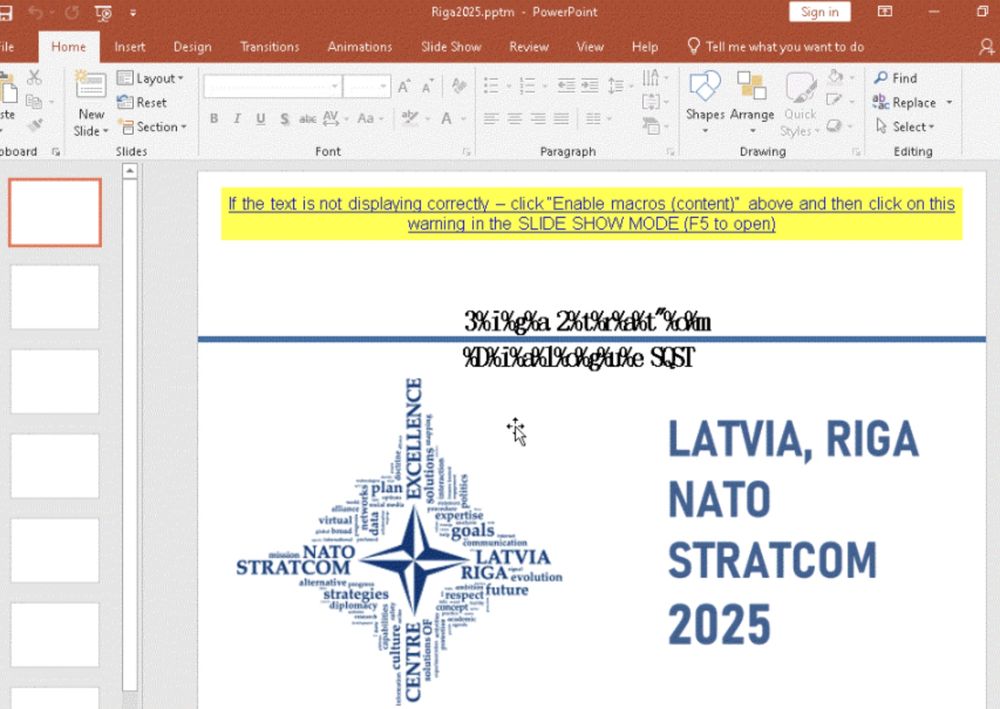Switch to the Review tab
Viewport: 1000px width, 709px height.
tap(529, 47)
